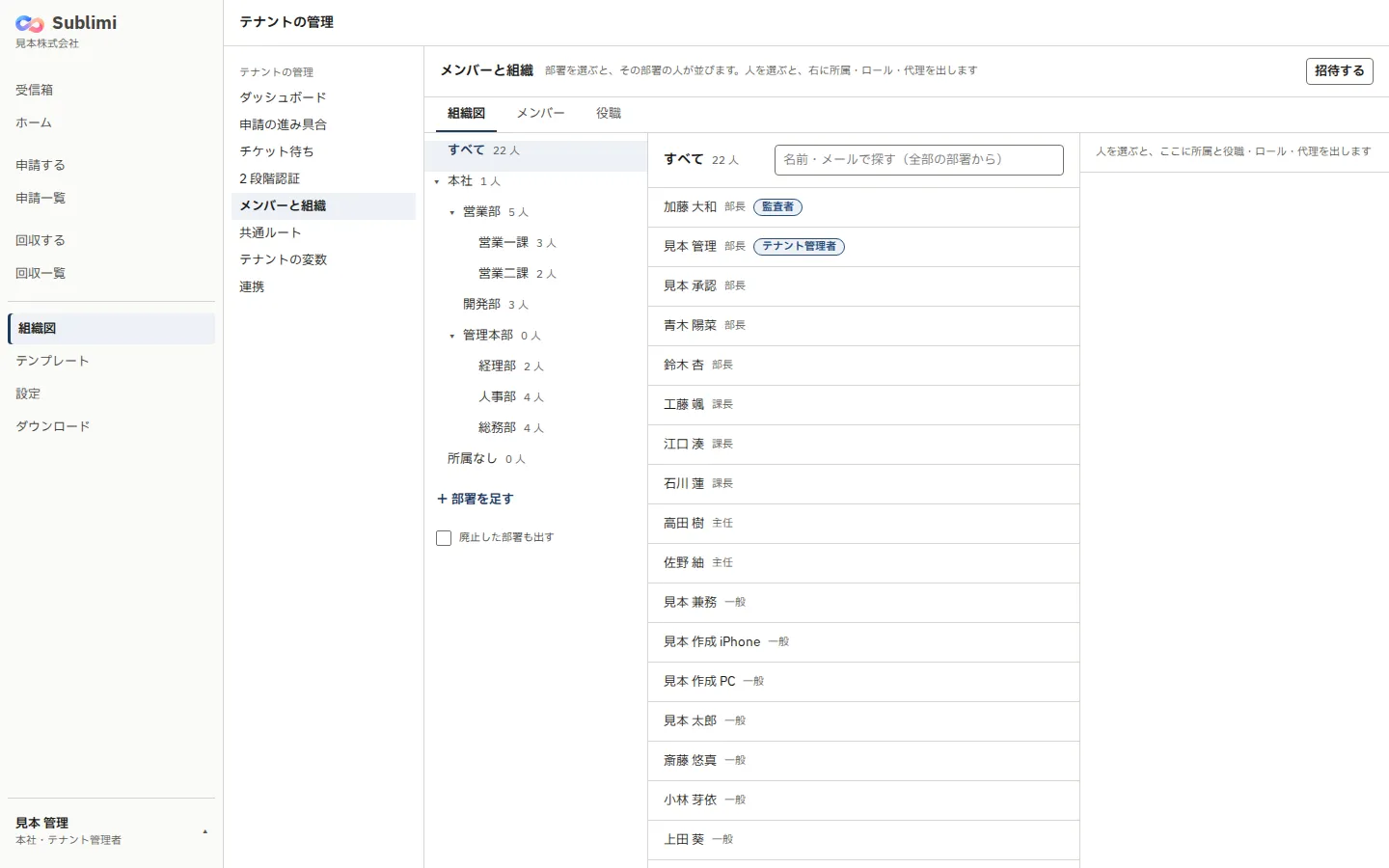Select member row 青木 陽菜
Screen dimensions: 1389x868
[x=863, y=326]
